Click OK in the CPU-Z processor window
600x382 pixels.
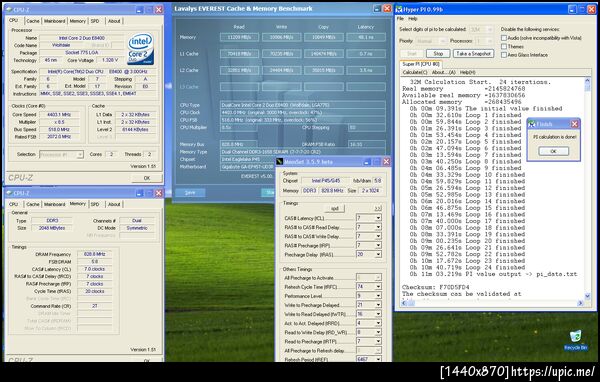click(x=147, y=178)
